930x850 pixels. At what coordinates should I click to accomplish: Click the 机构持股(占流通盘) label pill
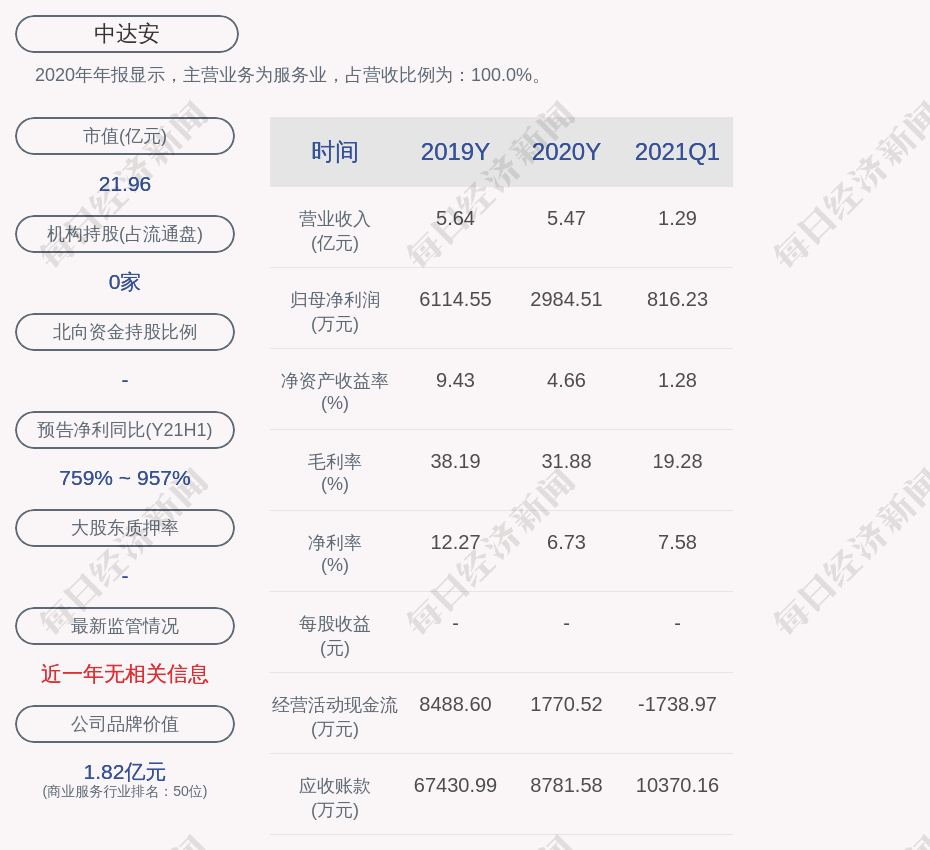pyautogui.click(x=125, y=234)
